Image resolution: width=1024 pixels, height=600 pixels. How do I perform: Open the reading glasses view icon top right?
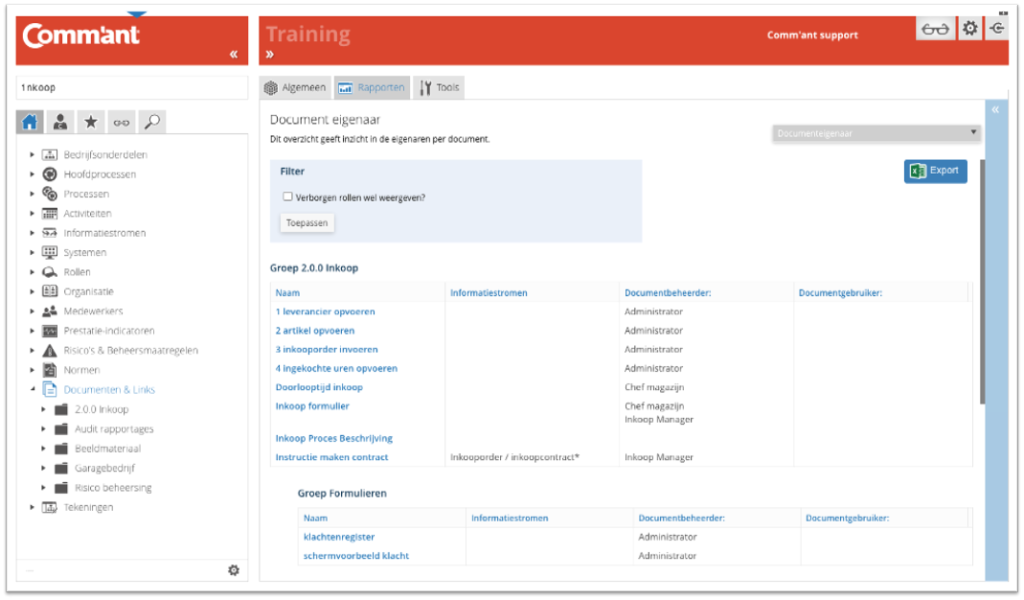click(x=934, y=28)
